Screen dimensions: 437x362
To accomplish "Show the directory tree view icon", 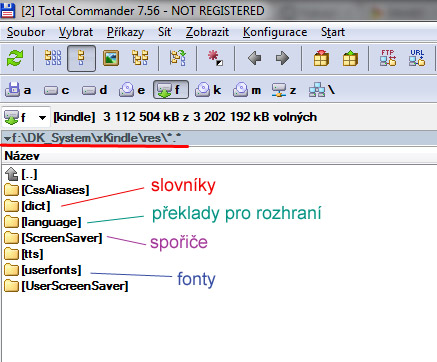I will coord(140,58).
